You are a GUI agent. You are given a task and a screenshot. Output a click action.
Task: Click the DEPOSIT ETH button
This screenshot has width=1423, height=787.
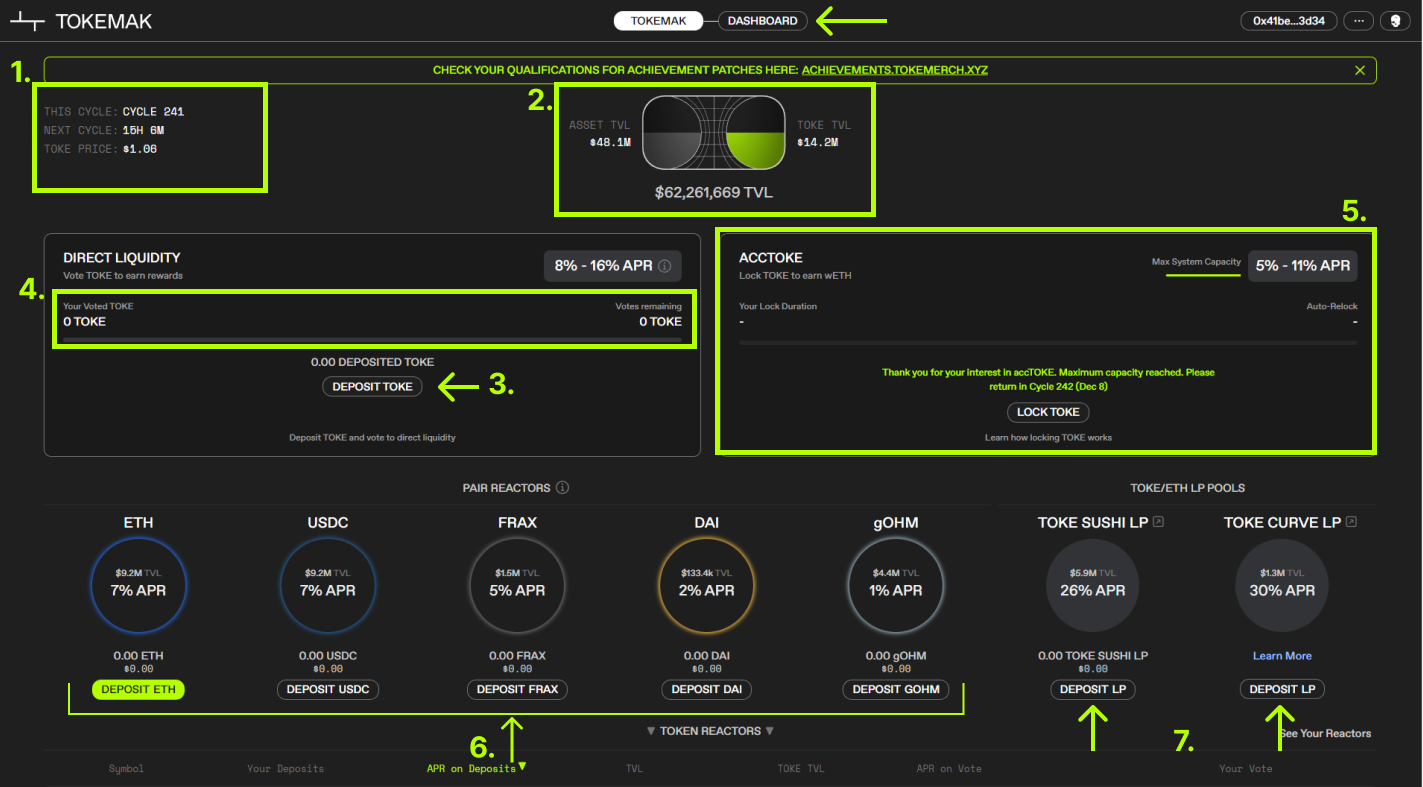(138, 689)
